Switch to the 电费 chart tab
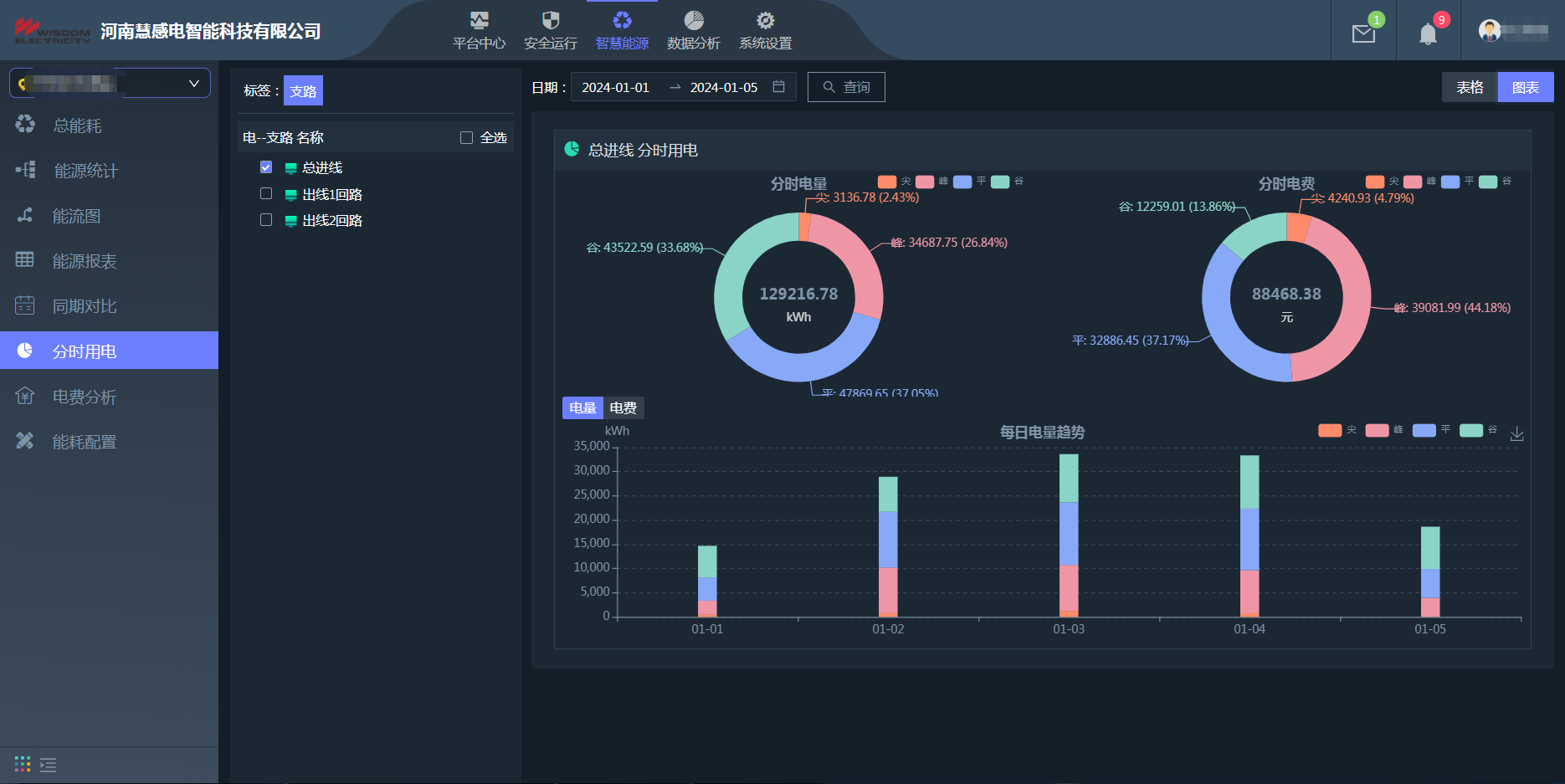The width and height of the screenshot is (1565, 784). point(623,407)
